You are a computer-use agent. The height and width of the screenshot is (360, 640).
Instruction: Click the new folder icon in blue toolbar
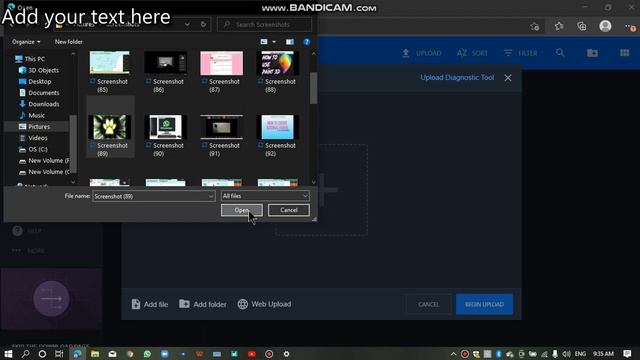(592, 53)
